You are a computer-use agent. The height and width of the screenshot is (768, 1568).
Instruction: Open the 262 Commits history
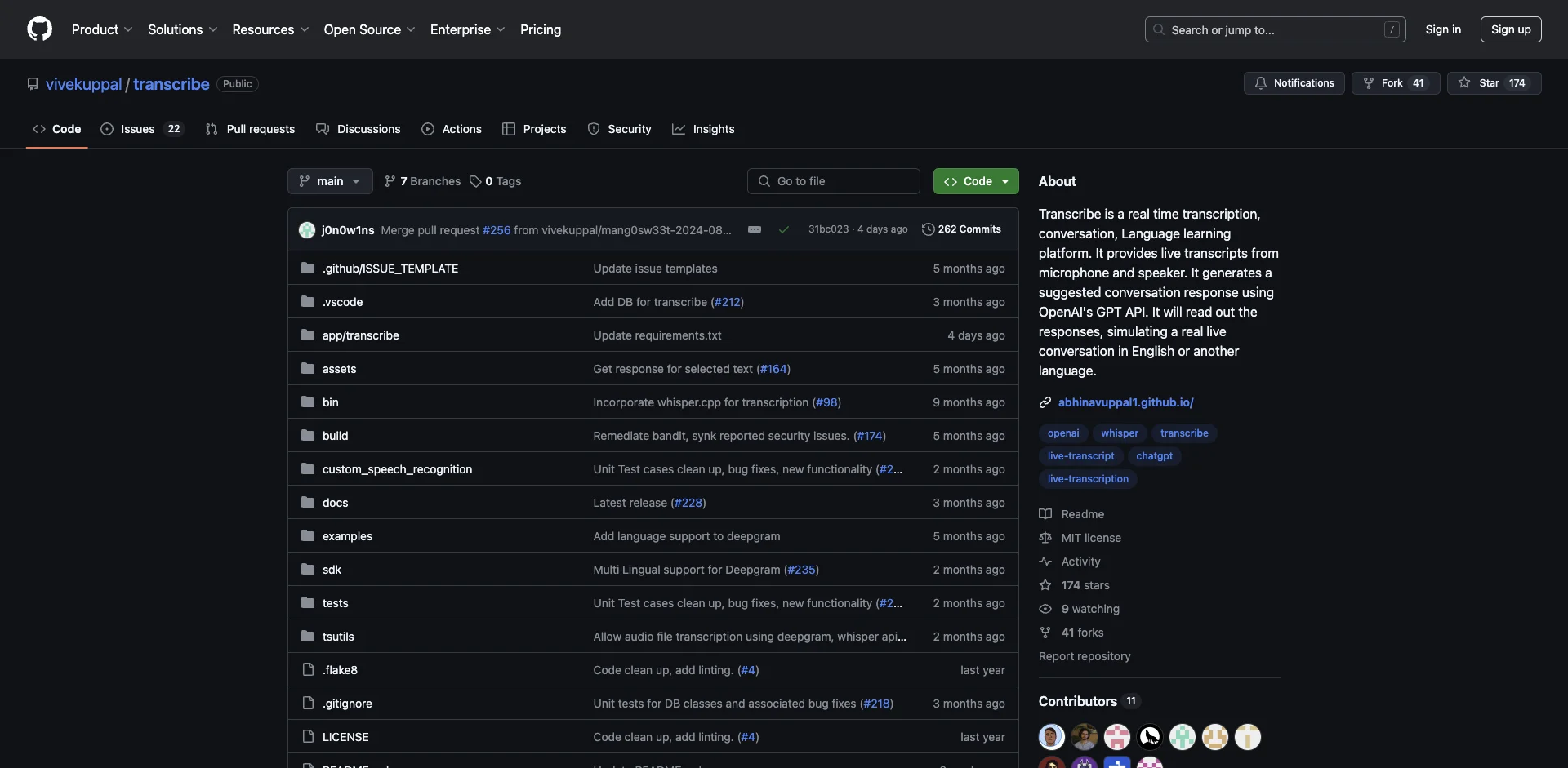point(961,229)
